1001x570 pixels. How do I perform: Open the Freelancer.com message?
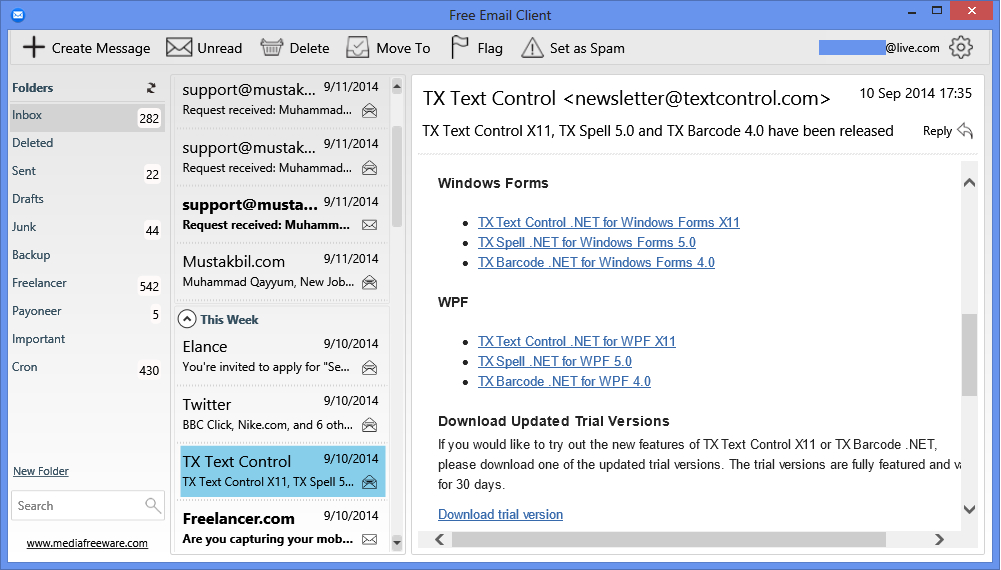pos(282,528)
